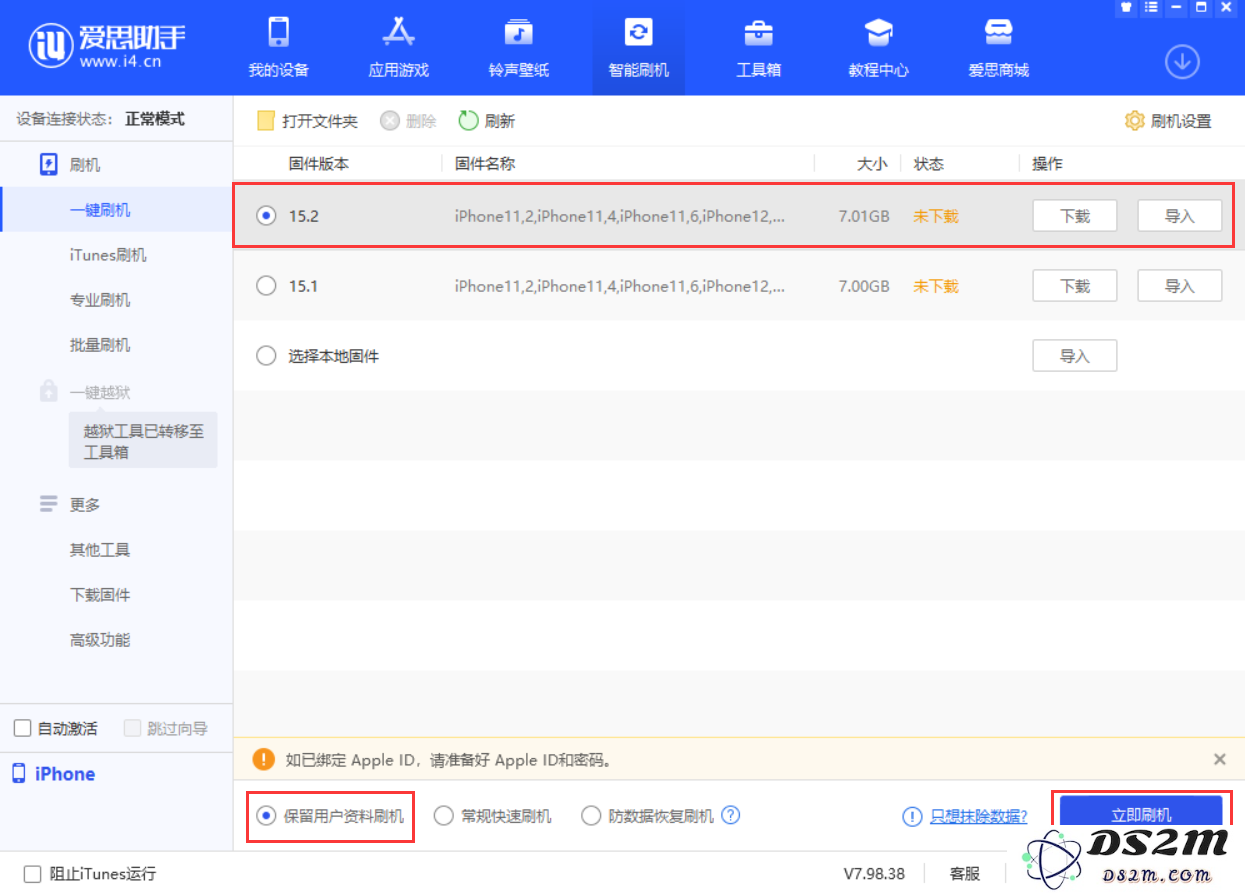Click the 固件名称 column header
Viewport: 1245px width, 893px height.
tap(485, 164)
